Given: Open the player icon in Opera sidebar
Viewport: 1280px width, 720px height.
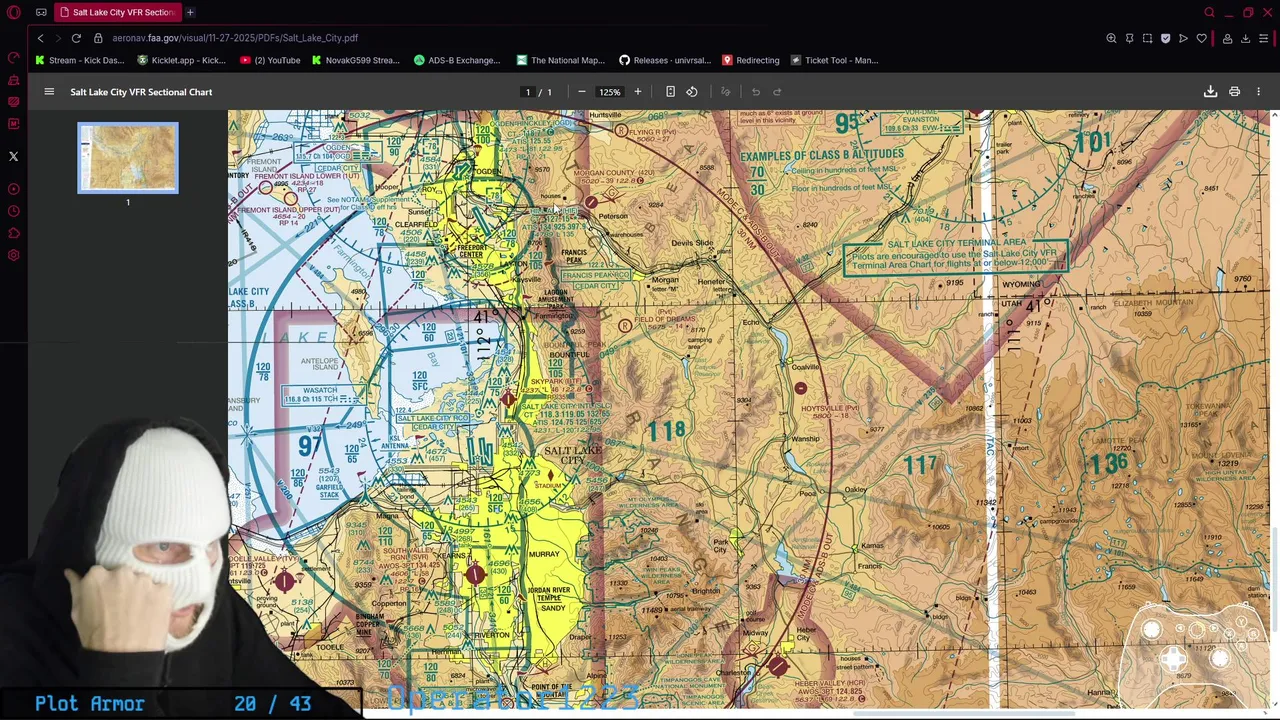Looking at the screenshot, I should pyautogui.click(x=14, y=189).
